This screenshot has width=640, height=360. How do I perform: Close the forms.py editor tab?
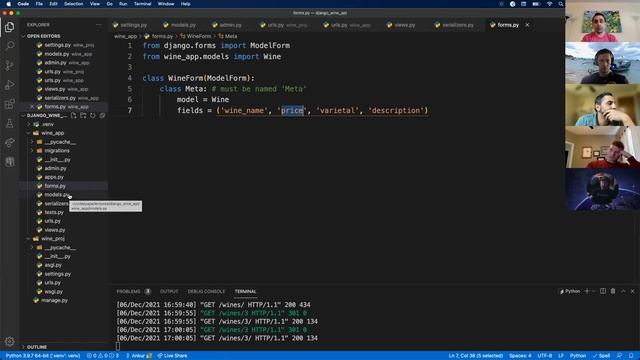(527, 25)
